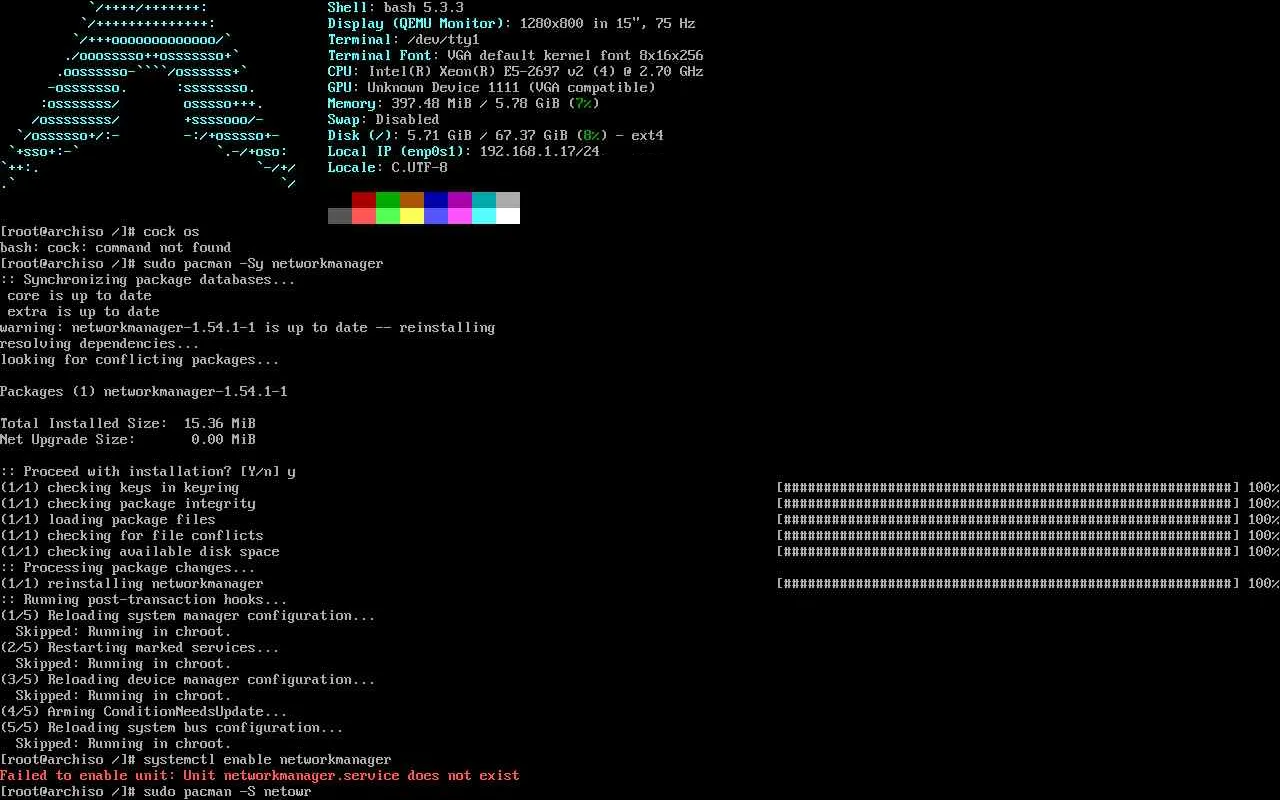The image size is (1280, 800).
Task: Click the 'Proceed with installation? [Y/n]' prompt
Action: 147,472
